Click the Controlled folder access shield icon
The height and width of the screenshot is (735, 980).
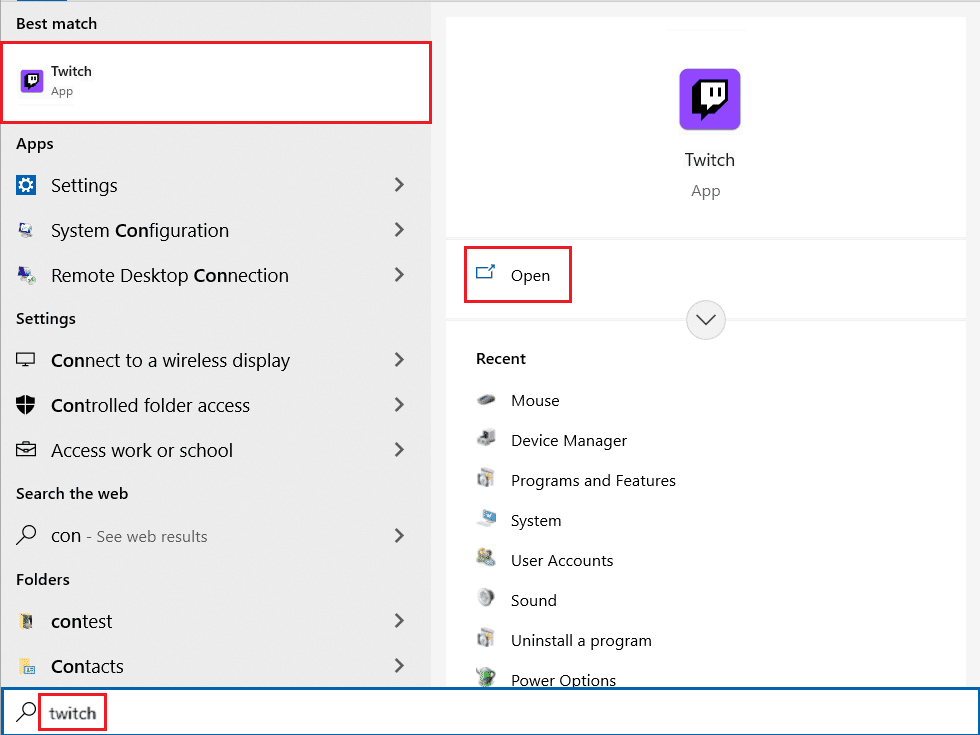click(x=26, y=405)
